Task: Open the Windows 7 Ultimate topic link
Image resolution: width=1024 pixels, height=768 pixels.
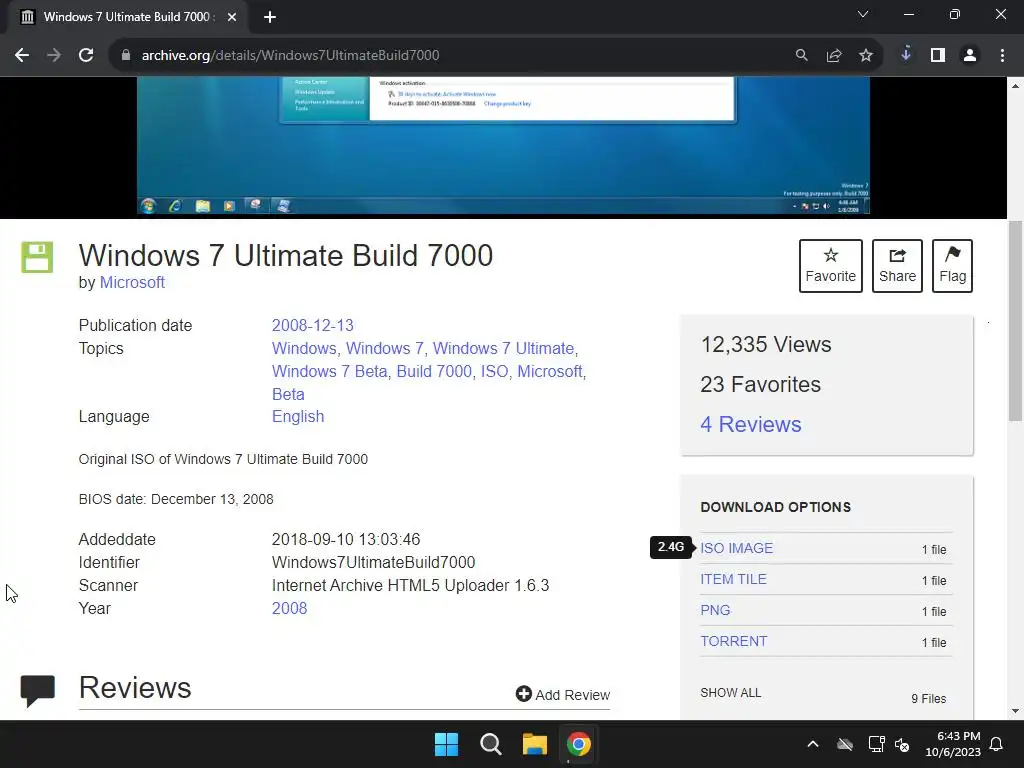Action: pyautogui.click(x=503, y=348)
